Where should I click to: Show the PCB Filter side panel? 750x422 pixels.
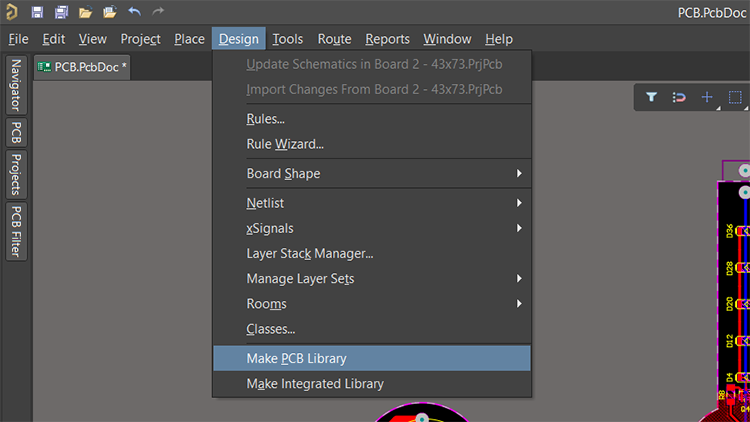coord(17,231)
